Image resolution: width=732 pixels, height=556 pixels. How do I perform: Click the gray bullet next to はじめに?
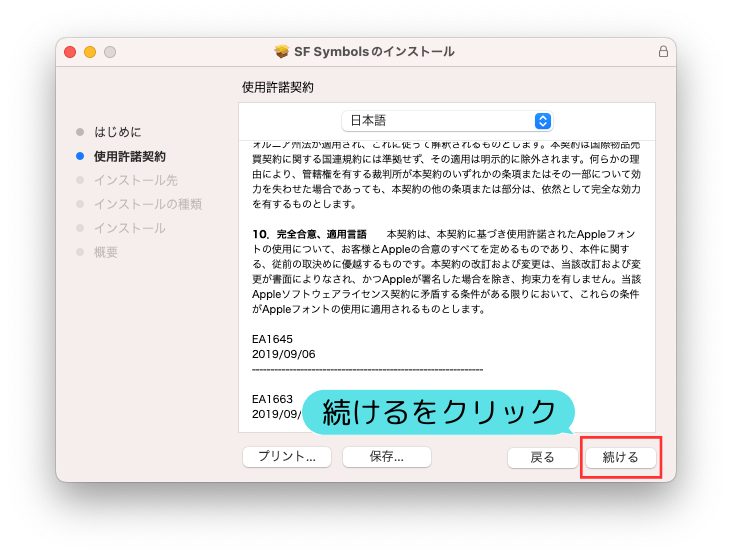click(x=80, y=132)
